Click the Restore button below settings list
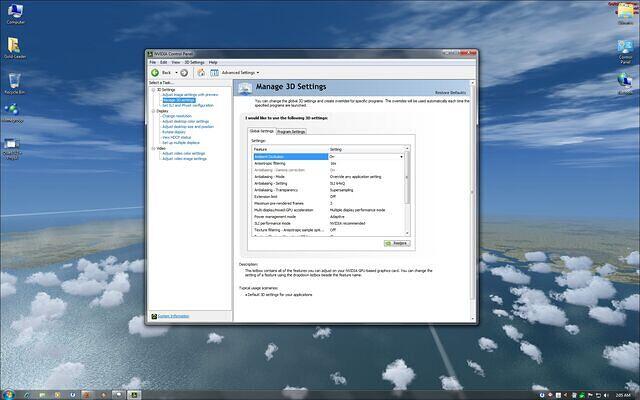 coord(396,242)
